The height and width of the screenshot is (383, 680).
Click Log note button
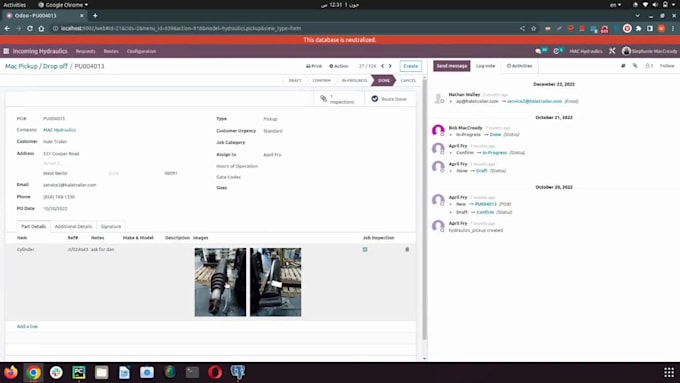pos(485,66)
